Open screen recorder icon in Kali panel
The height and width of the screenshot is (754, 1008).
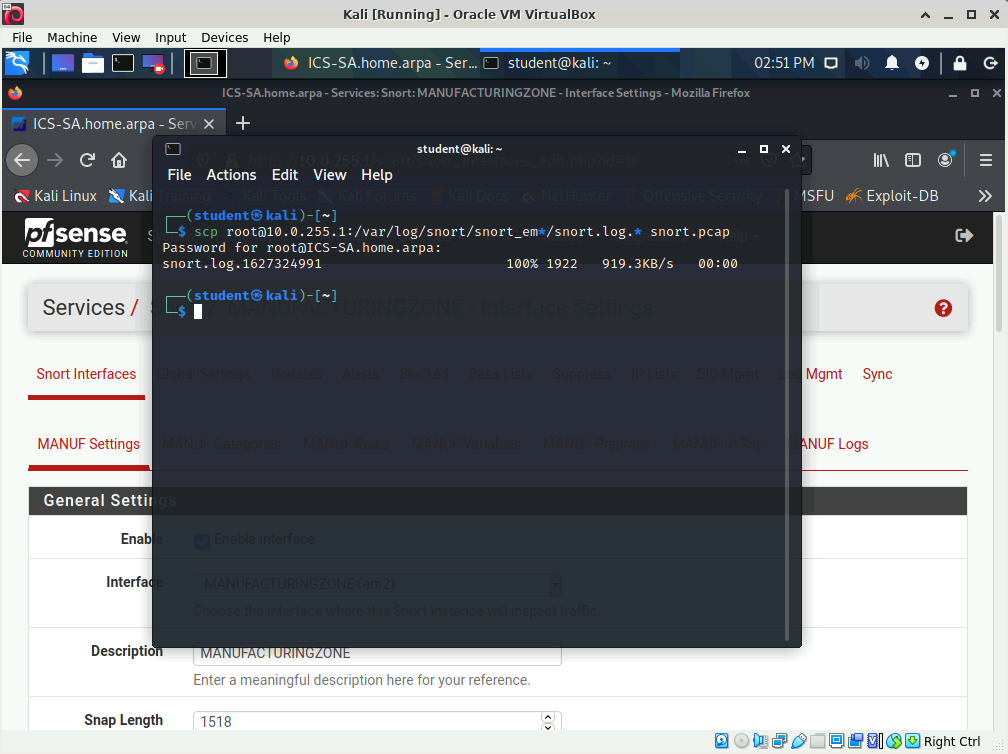[154, 63]
